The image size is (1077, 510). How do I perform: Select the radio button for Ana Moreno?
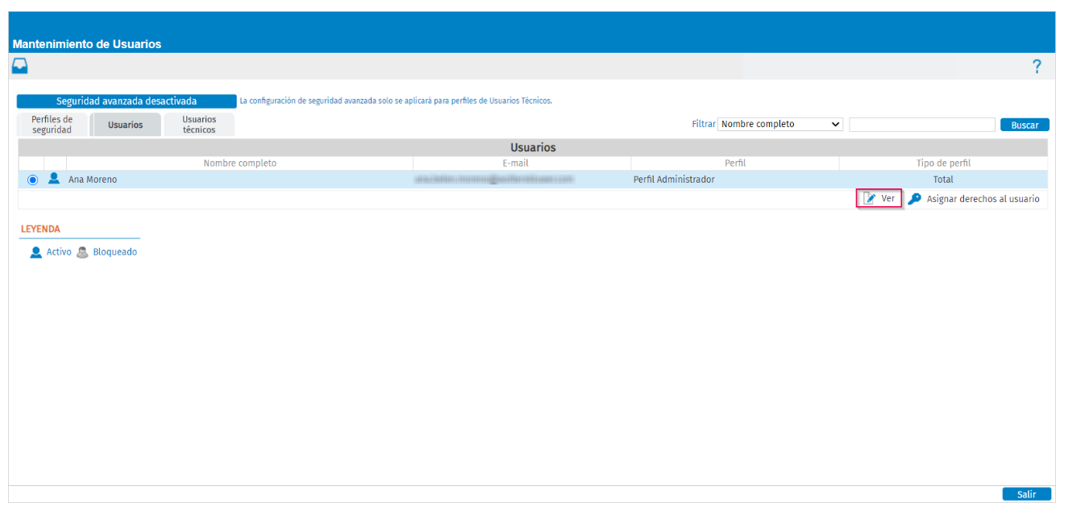[32, 180]
